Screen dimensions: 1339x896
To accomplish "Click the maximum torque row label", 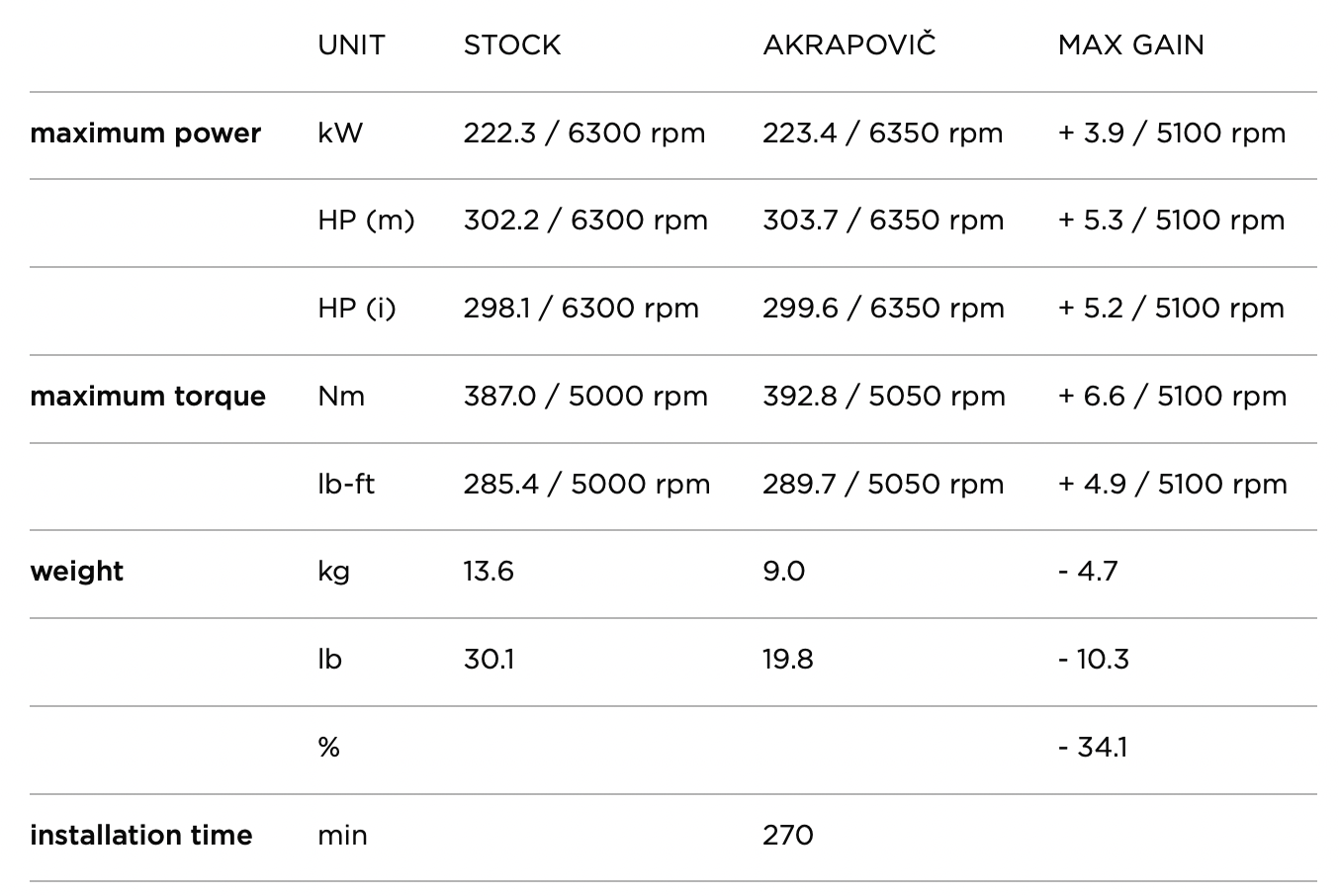I will coord(147,397).
